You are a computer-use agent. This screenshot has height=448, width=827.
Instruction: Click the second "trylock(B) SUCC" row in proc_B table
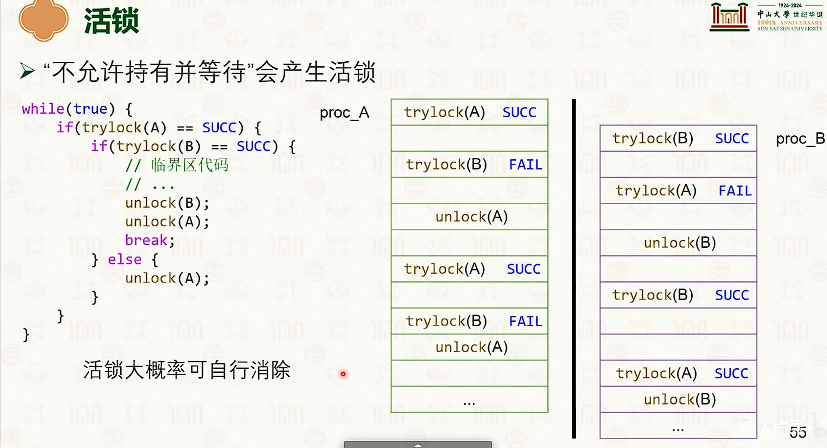[x=678, y=295]
